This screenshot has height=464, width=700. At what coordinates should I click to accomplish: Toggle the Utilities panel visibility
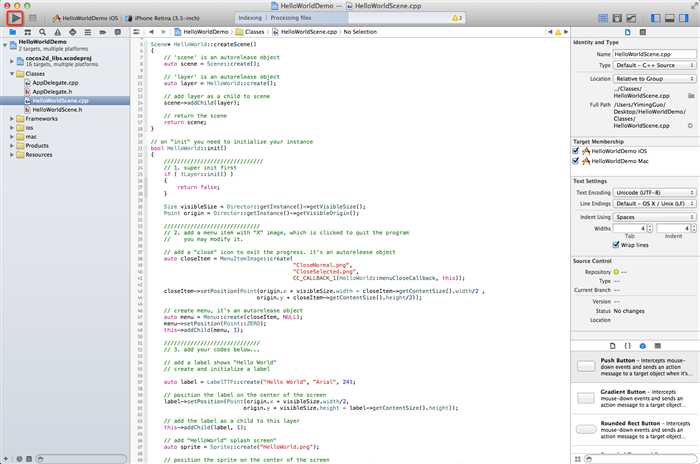pos(684,18)
